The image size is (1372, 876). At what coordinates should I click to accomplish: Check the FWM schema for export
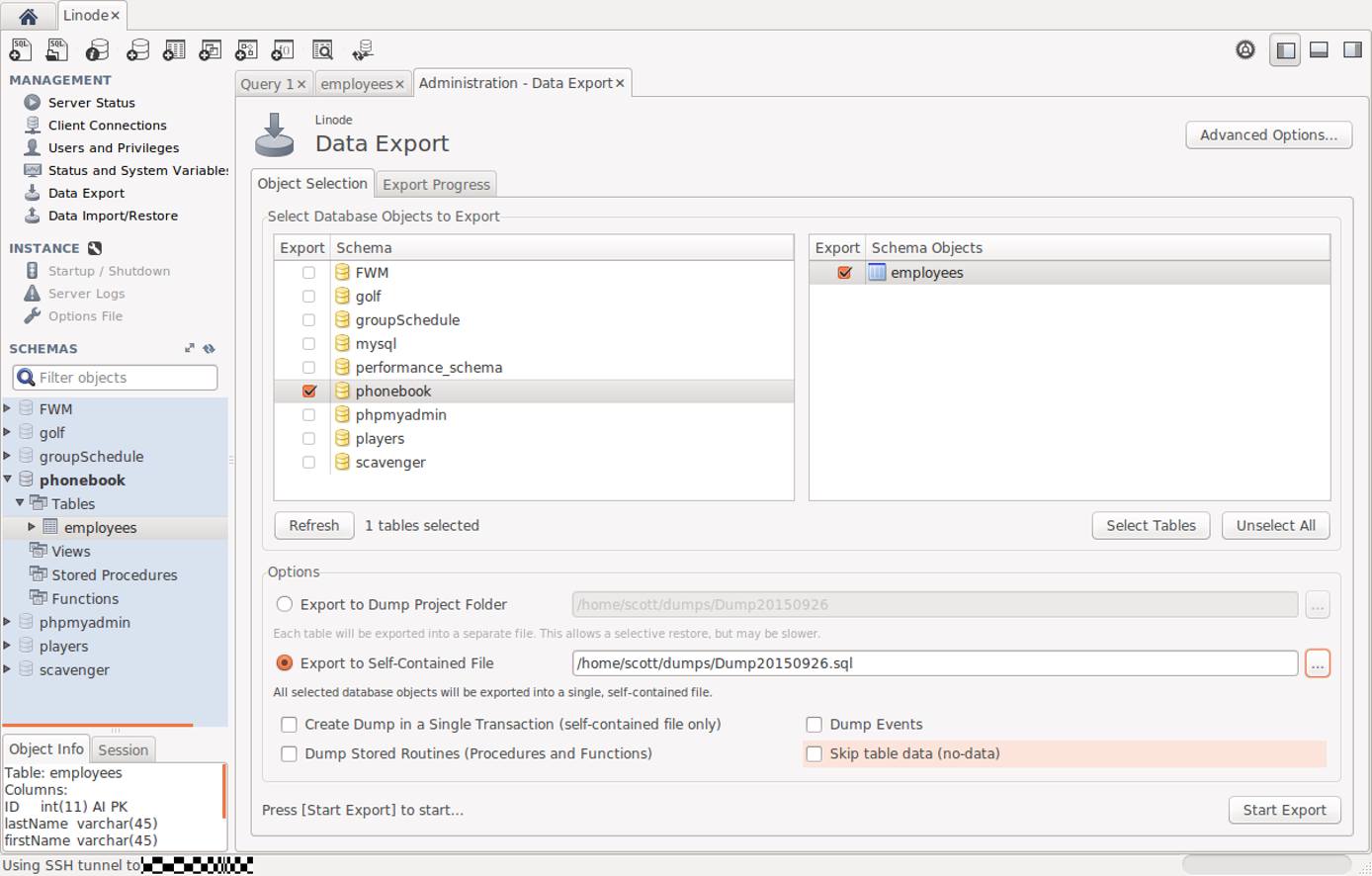click(x=308, y=272)
